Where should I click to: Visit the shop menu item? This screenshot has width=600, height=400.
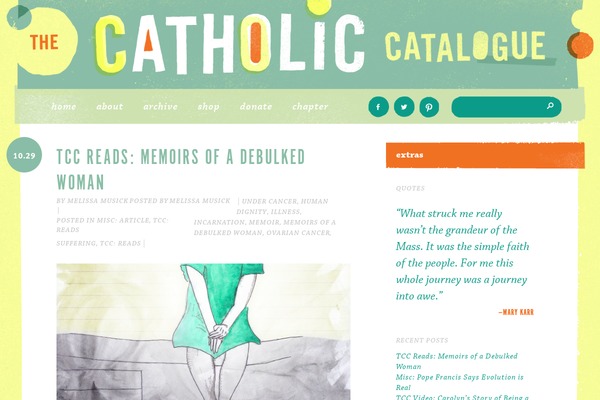point(209,107)
